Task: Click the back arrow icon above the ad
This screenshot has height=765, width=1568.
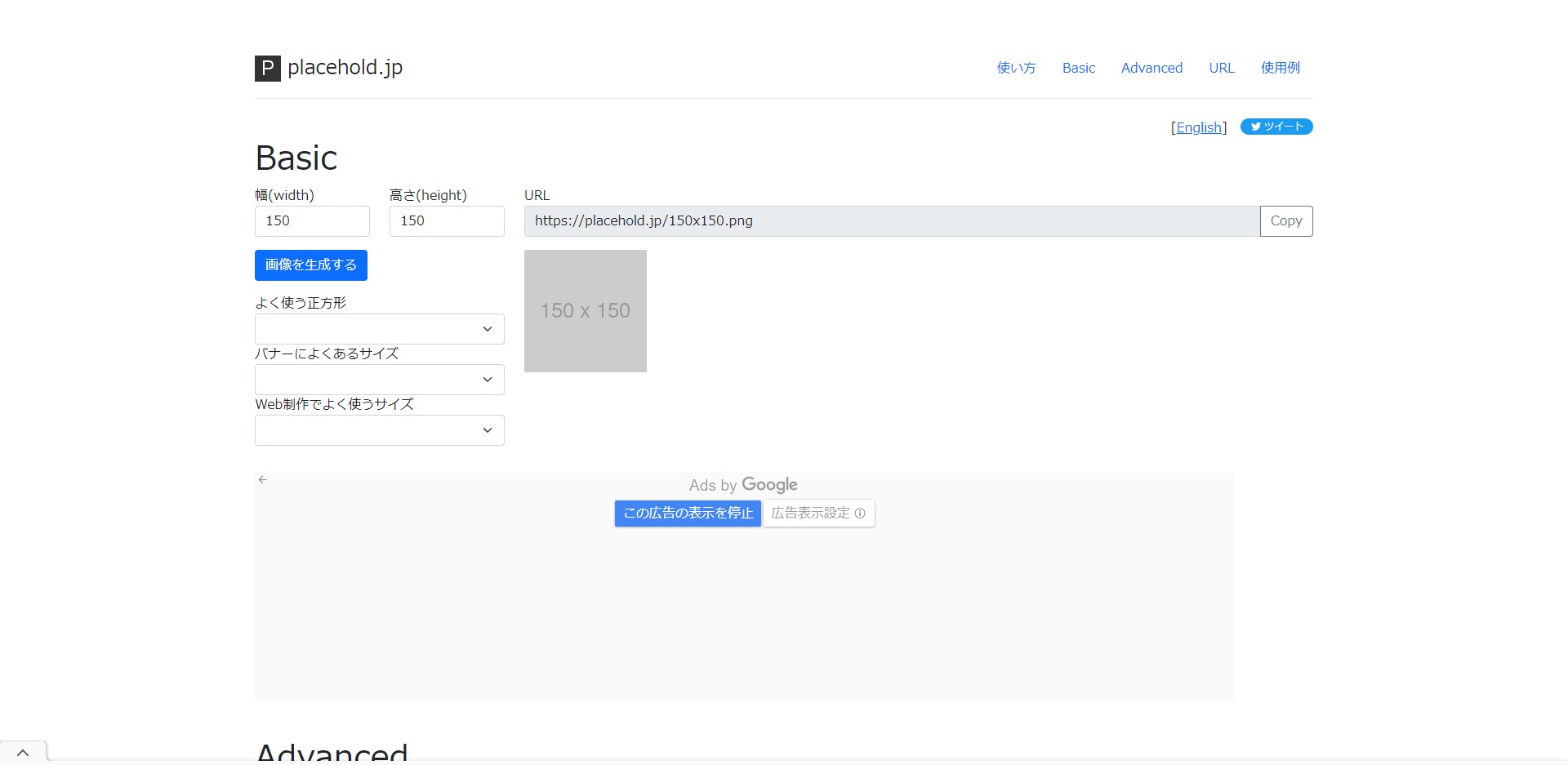Action: [263, 479]
